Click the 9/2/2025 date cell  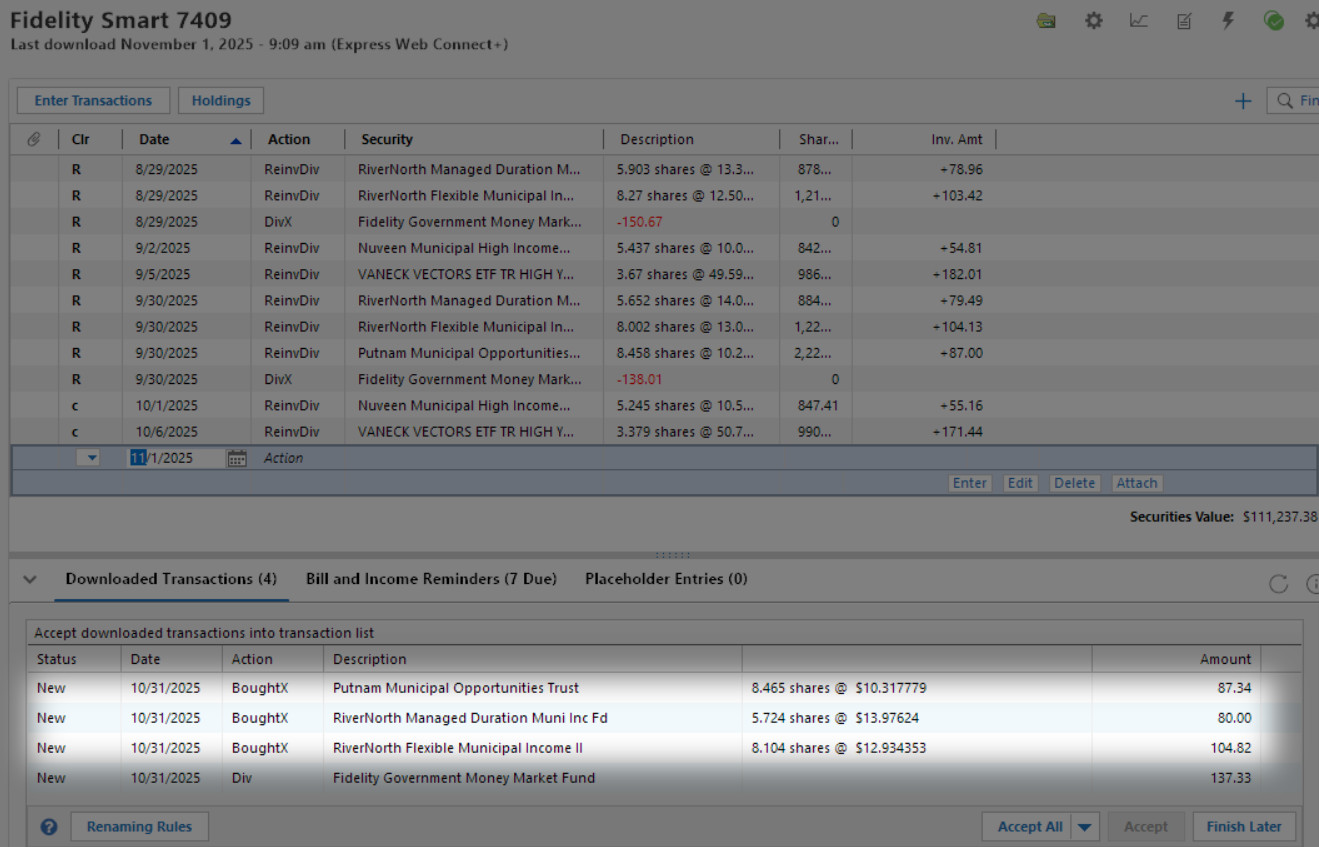(163, 248)
